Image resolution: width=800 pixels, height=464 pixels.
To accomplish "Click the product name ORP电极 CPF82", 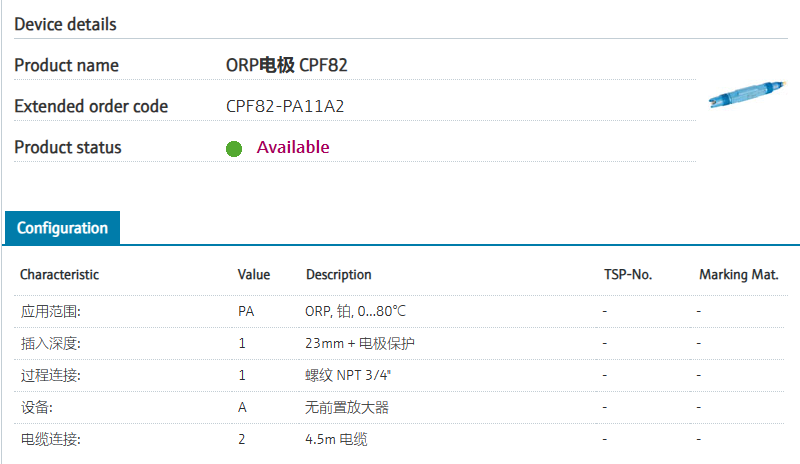I will pyautogui.click(x=286, y=65).
